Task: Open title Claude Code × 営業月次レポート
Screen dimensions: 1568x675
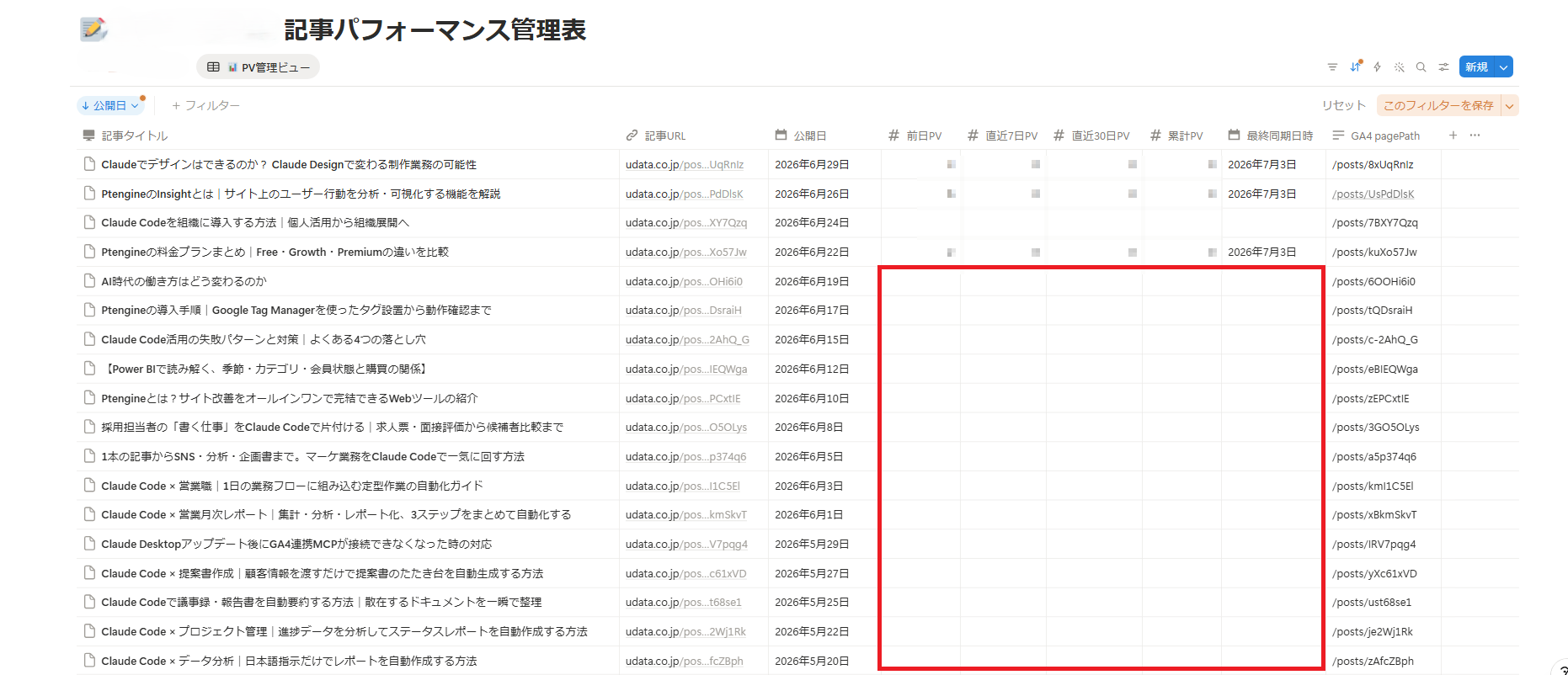Action: 336,514
